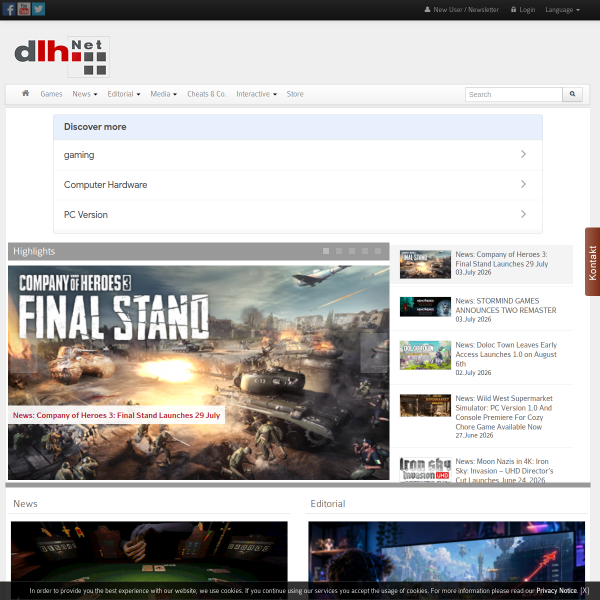The width and height of the screenshot is (600, 600).
Task: Click the home icon in navigation bar
Action: point(26,93)
